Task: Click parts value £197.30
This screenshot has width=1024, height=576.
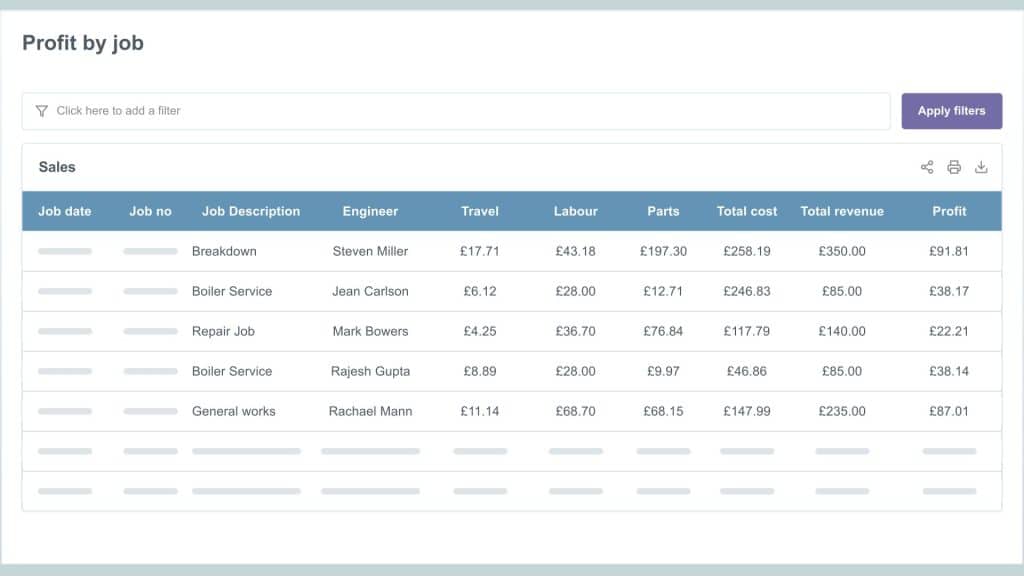Action: click(x=663, y=251)
